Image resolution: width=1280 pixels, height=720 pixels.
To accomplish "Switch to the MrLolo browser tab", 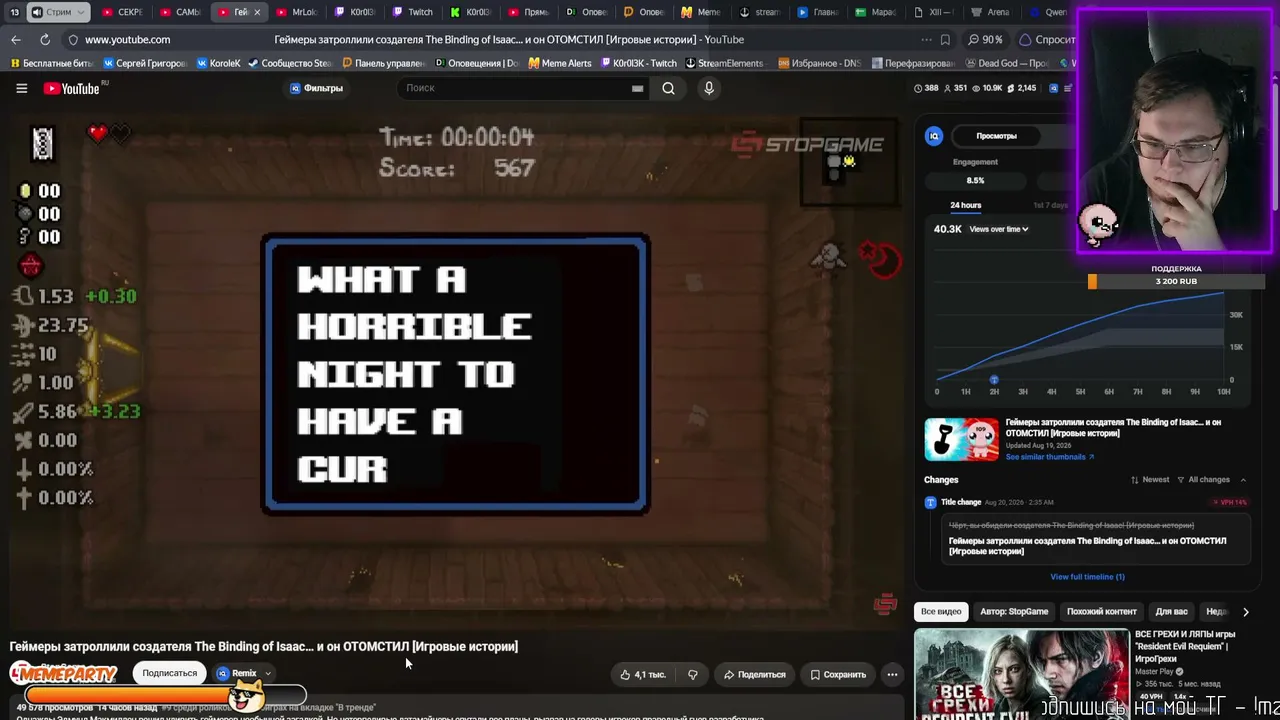I will [296, 12].
